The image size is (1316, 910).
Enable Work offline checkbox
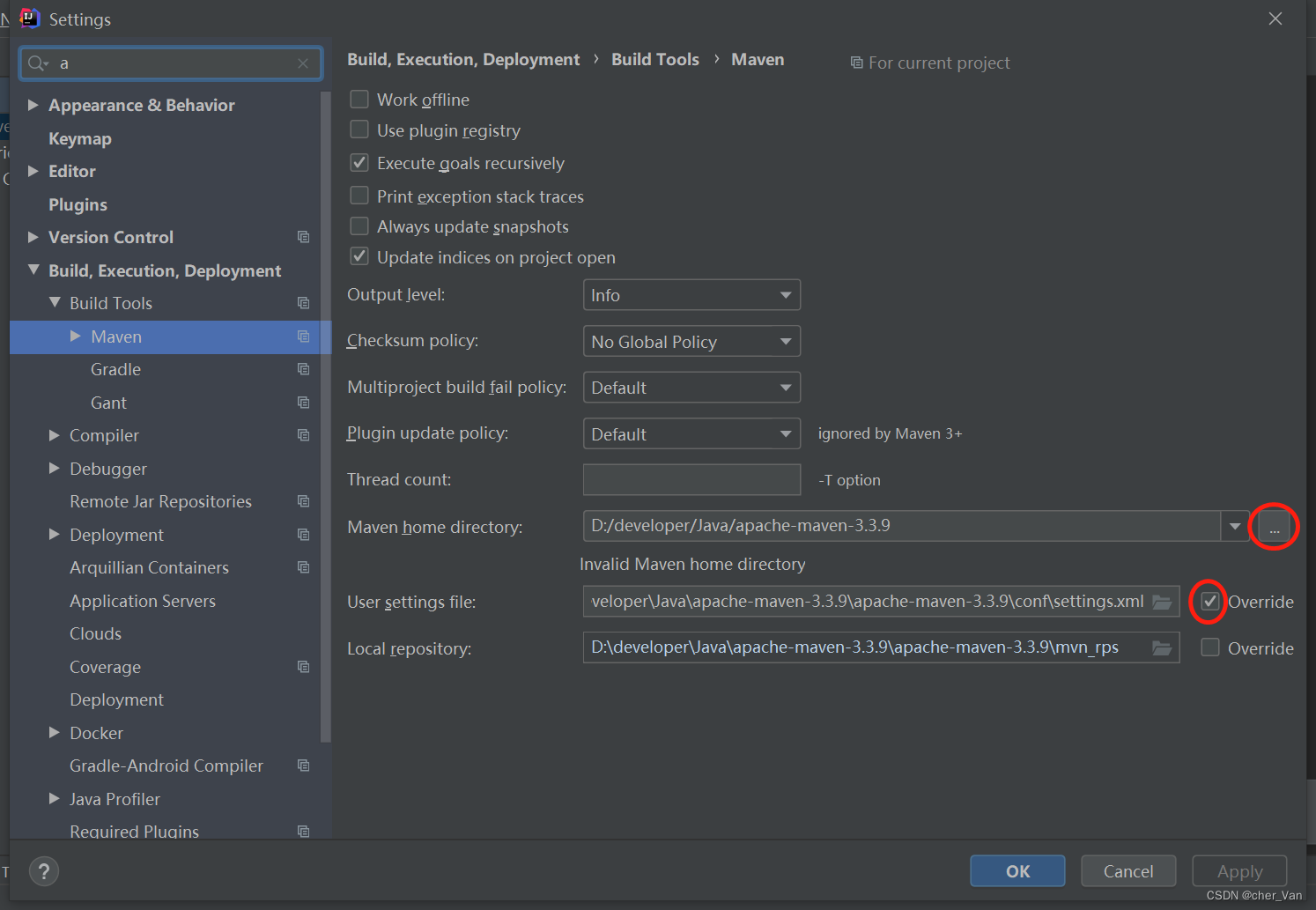coord(359,99)
